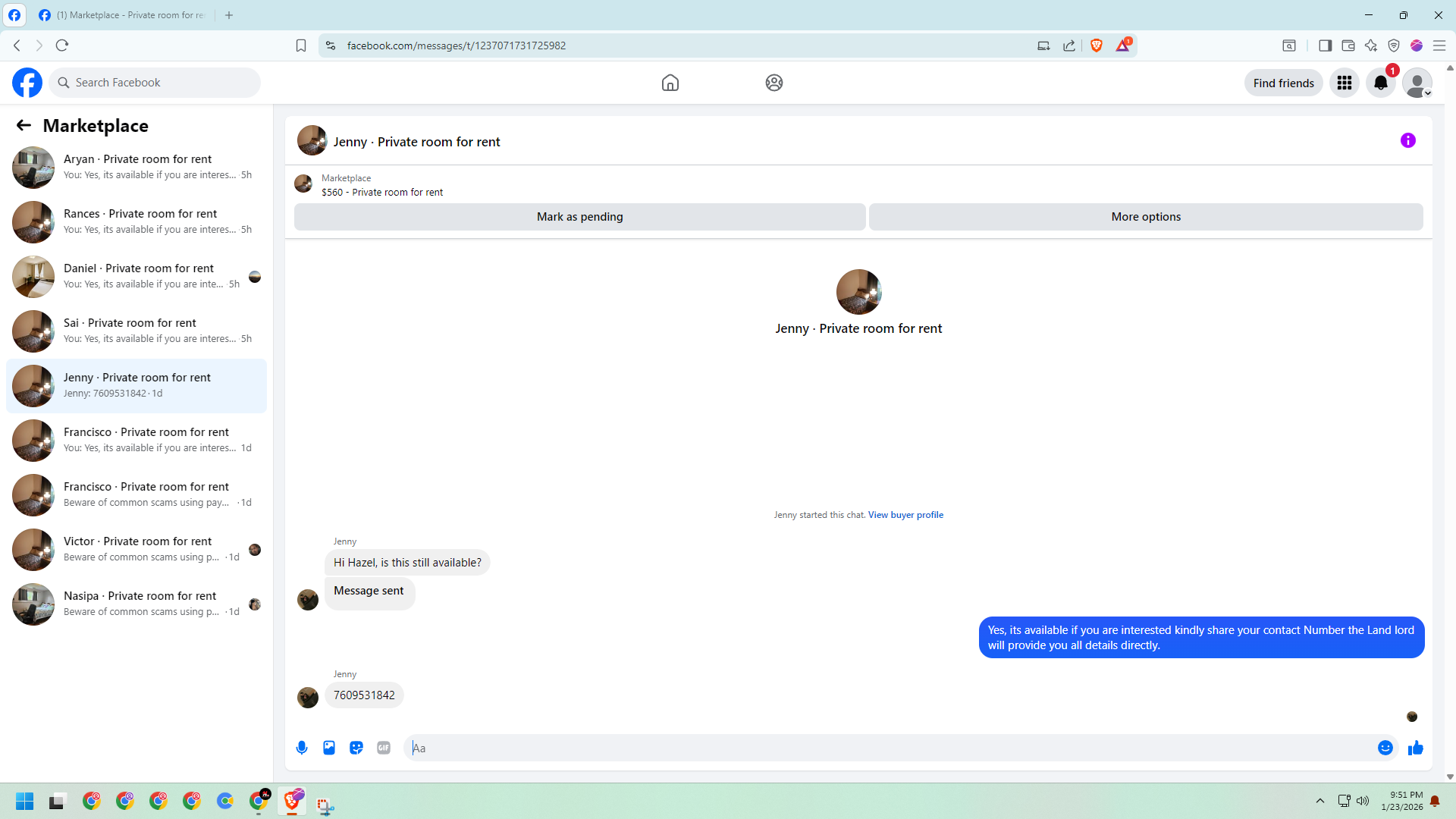Open the Facebook apps grid menu
The image size is (1456, 819).
pyautogui.click(x=1345, y=83)
